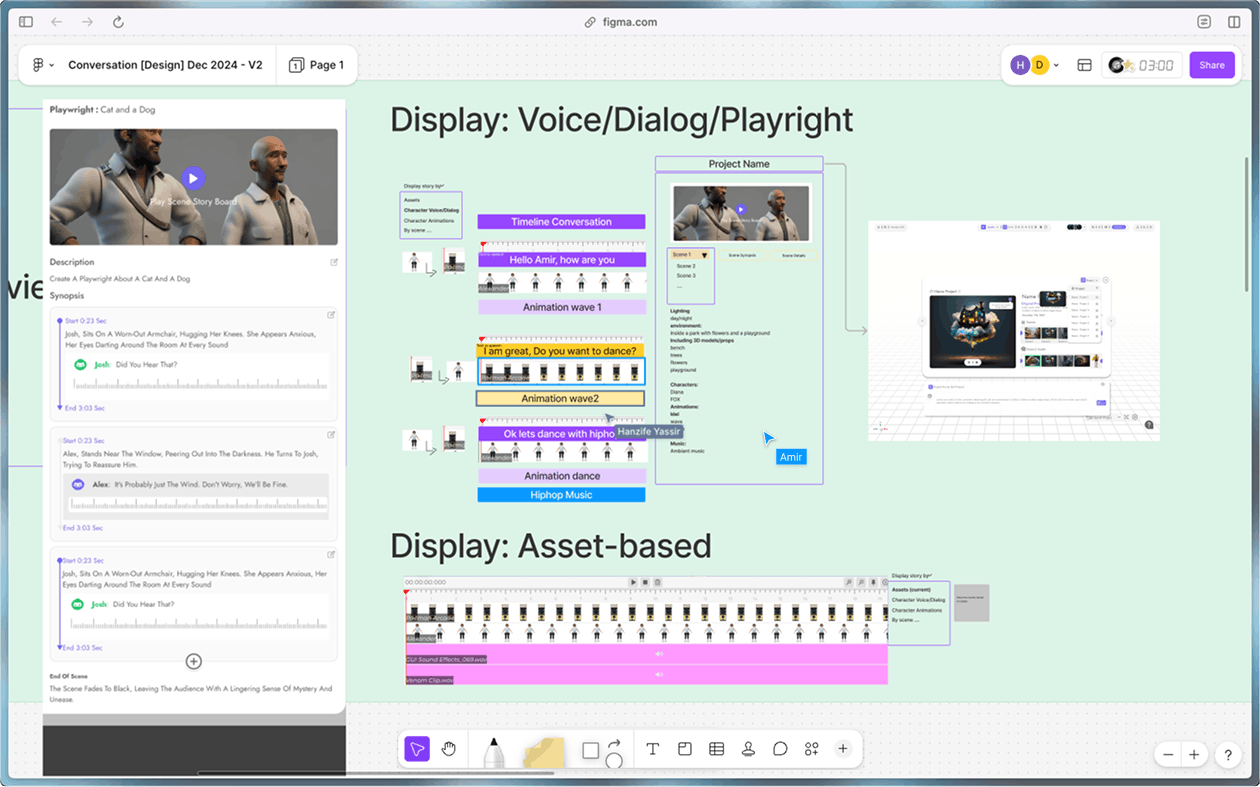The image size is (1260, 787).
Task: Select the D user avatar
Action: coord(1040,65)
